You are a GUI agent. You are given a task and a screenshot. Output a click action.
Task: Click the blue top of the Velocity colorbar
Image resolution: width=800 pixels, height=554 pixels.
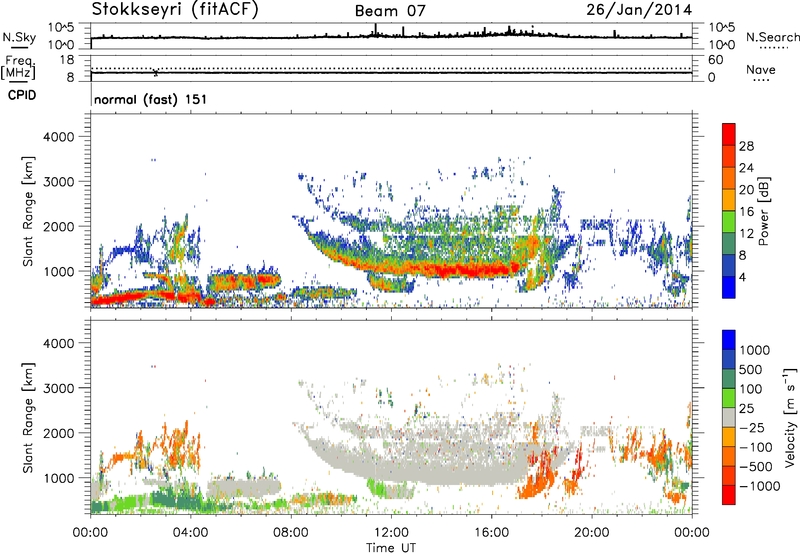coord(728,340)
